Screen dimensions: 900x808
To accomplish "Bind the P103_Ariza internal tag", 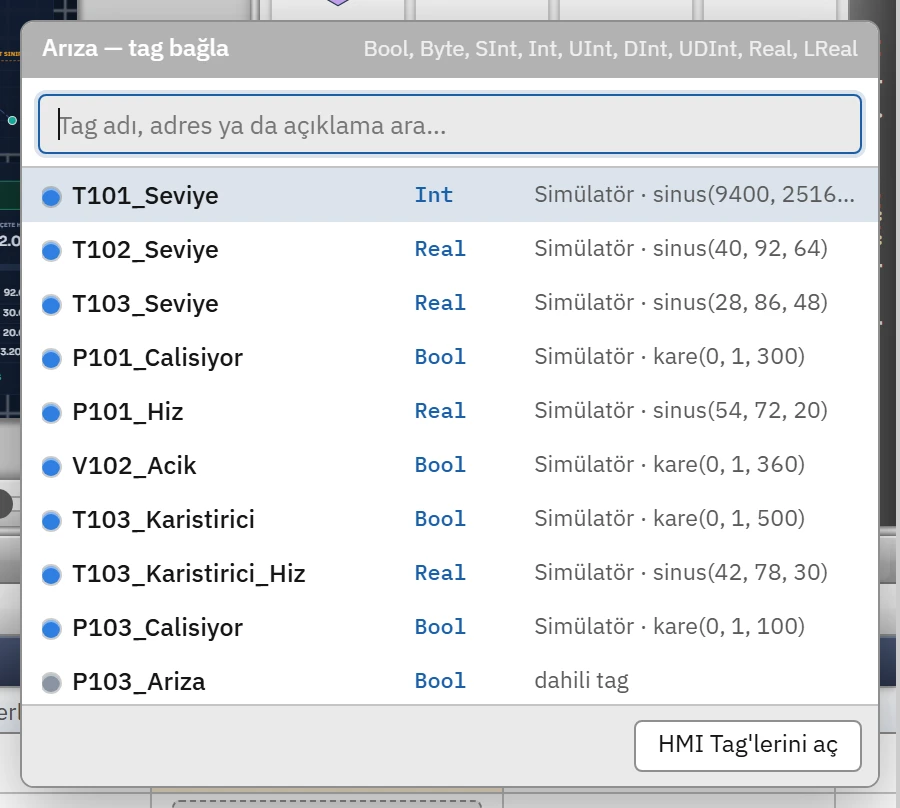I will point(450,681).
